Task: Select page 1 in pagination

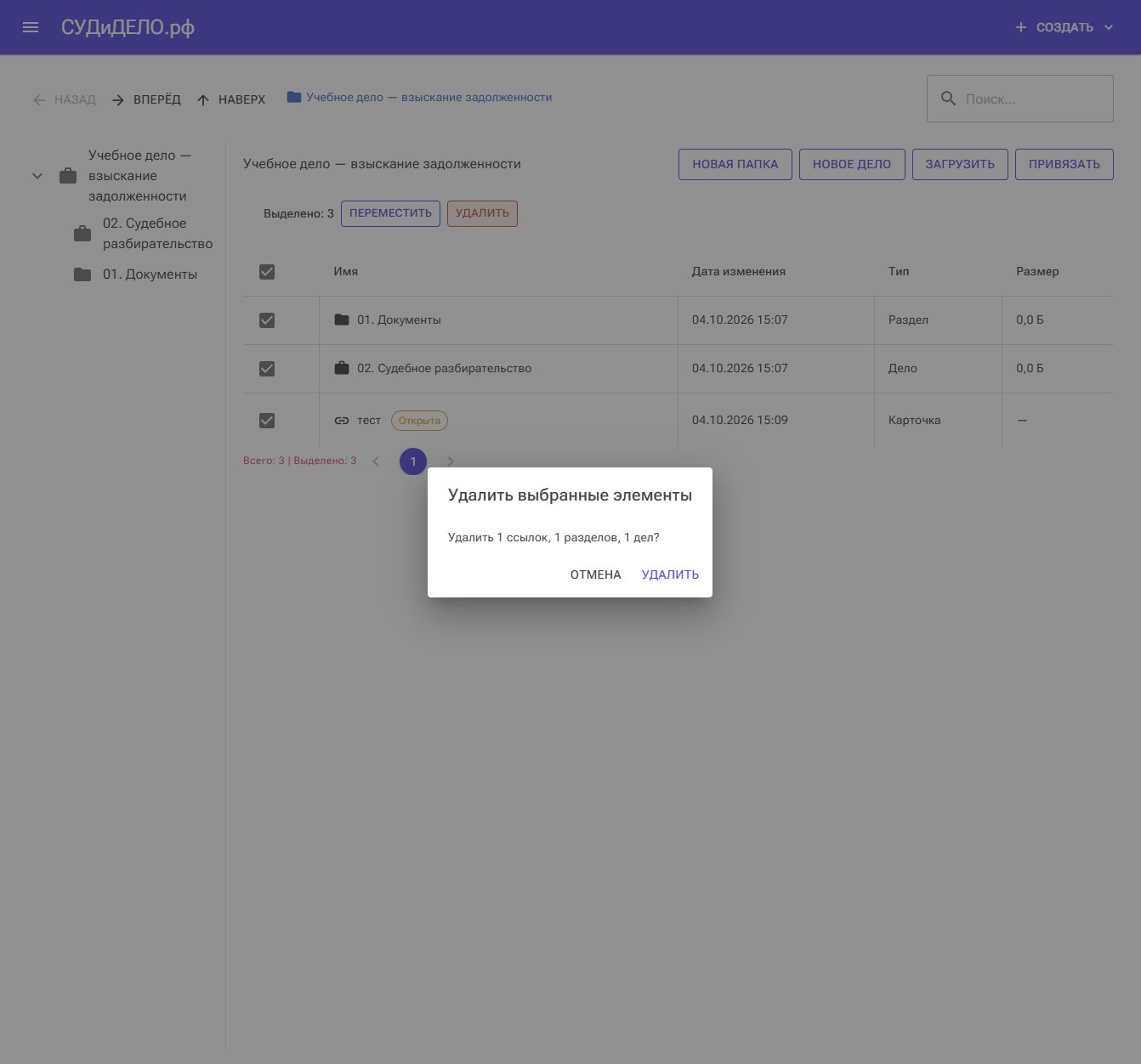Action: 413,461
